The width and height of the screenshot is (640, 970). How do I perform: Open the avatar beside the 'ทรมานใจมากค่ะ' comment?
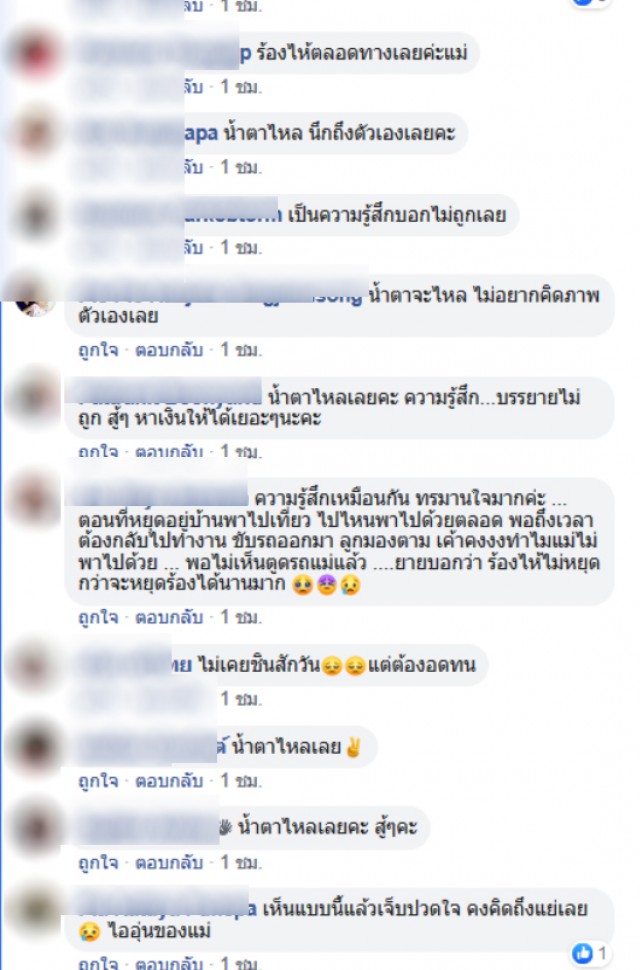coord(35,498)
